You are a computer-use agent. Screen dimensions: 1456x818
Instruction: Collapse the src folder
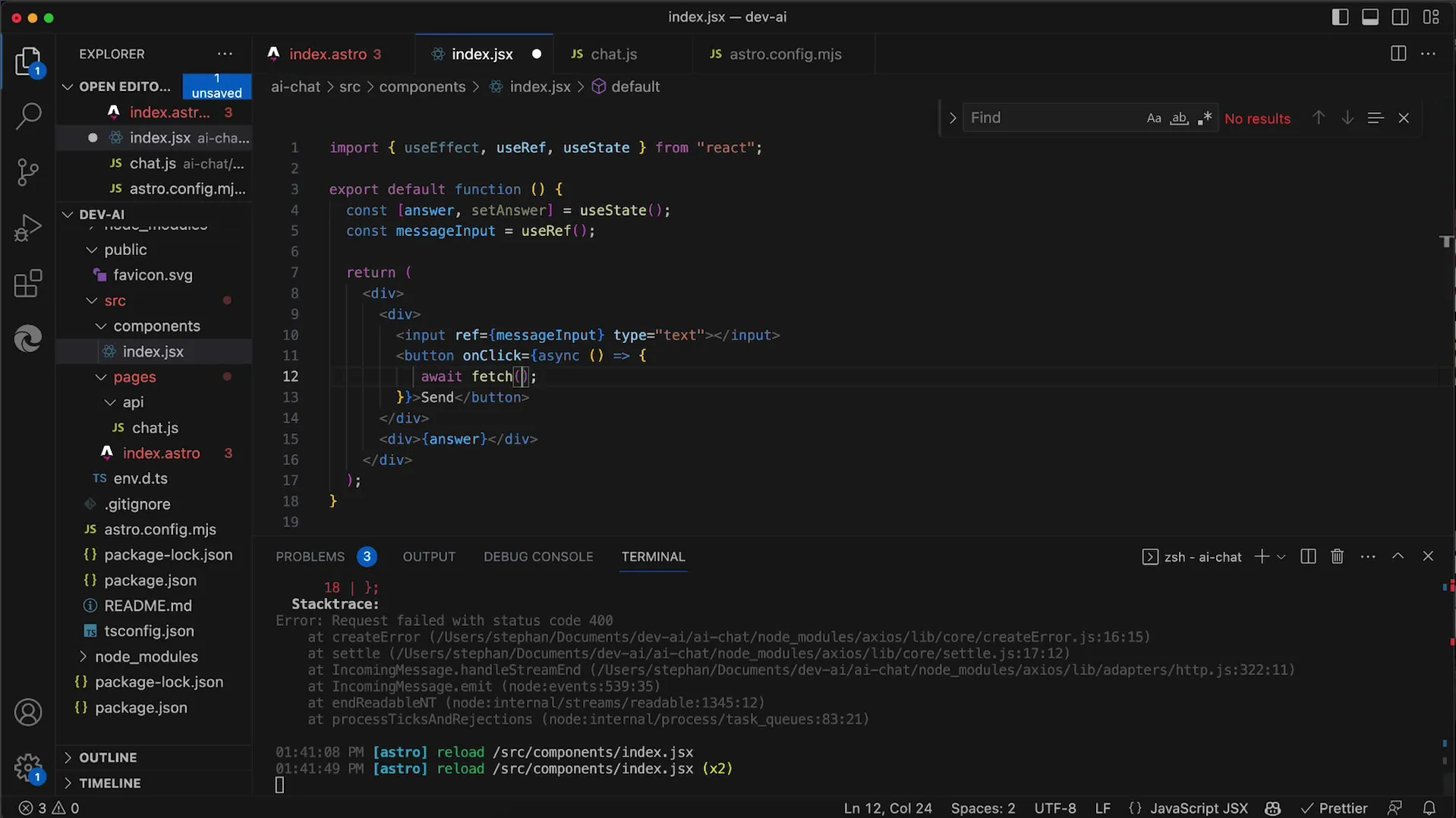click(92, 301)
